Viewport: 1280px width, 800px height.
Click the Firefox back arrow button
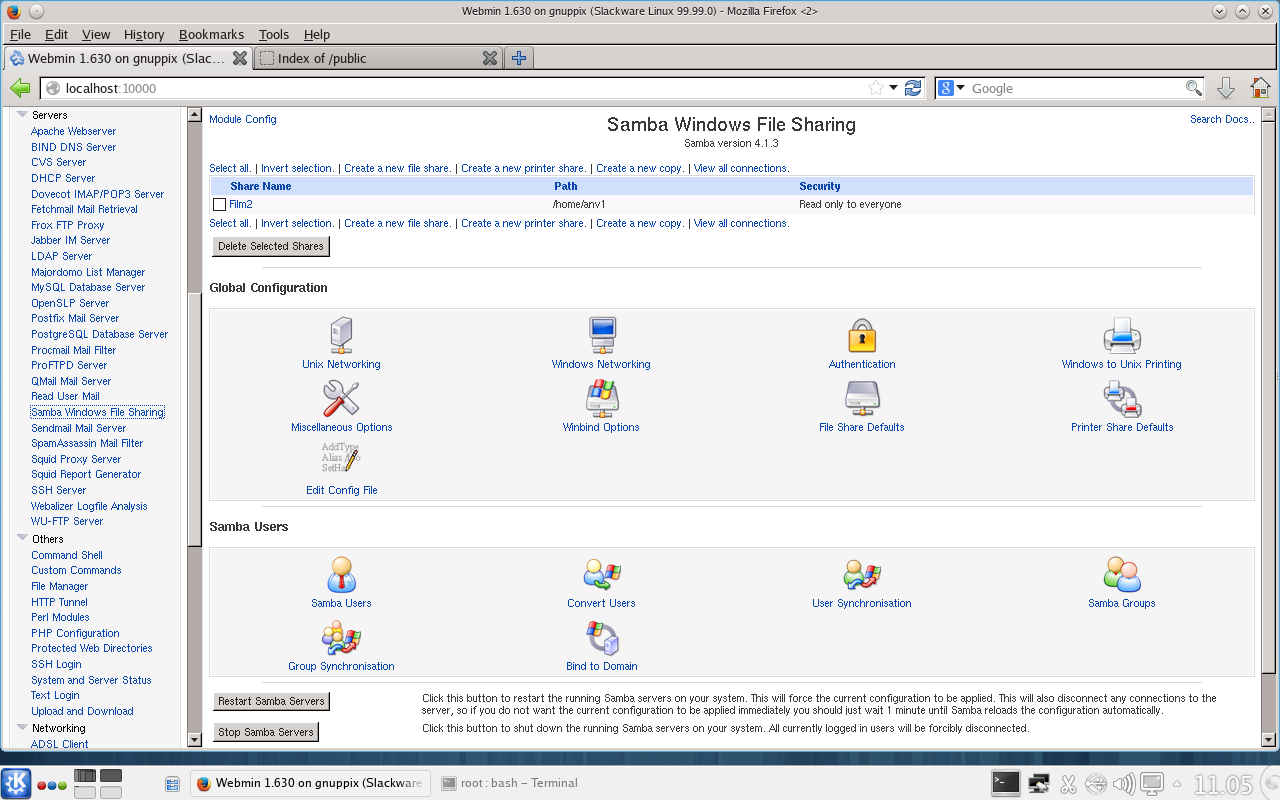pyautogui.click(x=20, y=88)
